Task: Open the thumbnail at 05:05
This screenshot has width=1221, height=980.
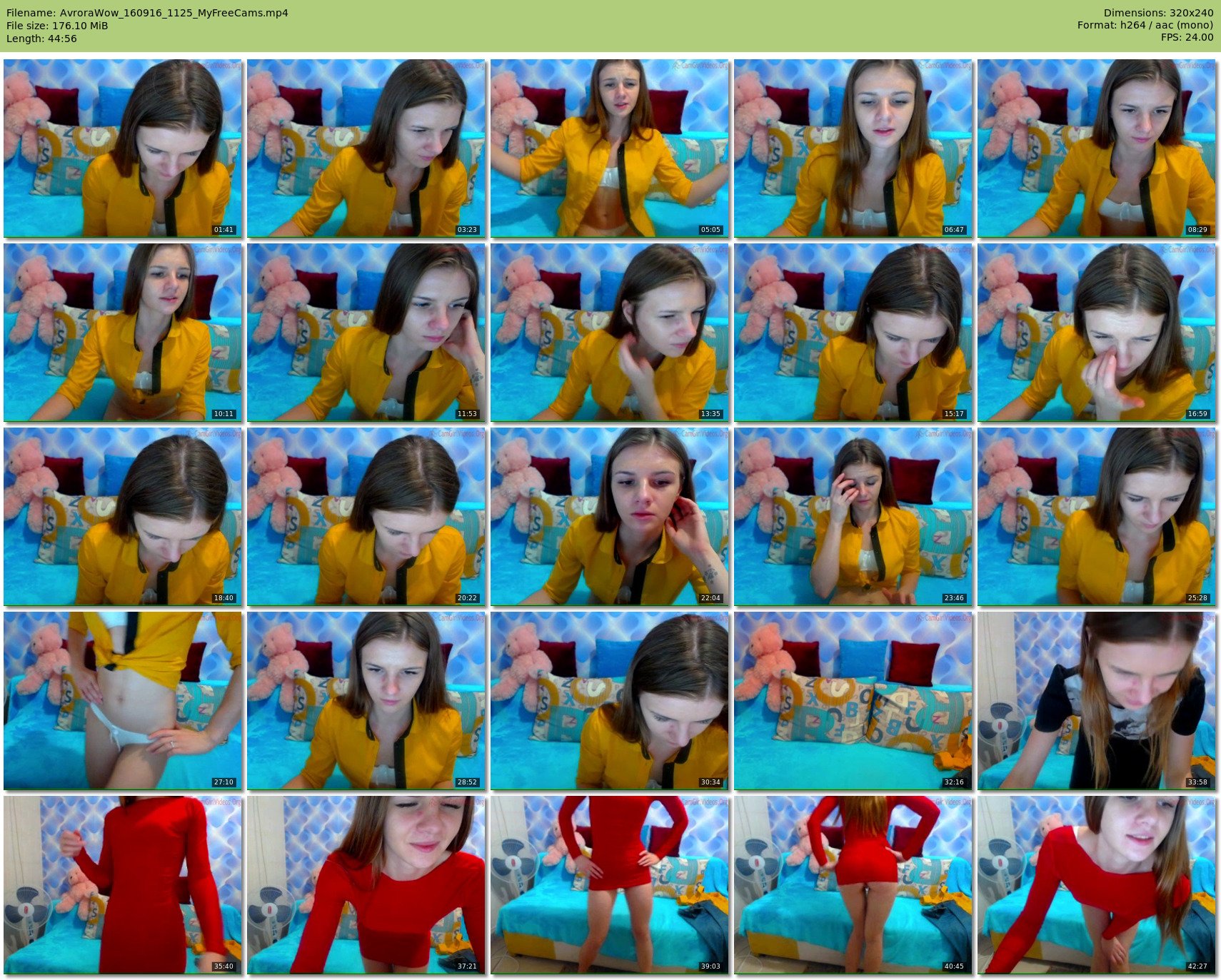Action: click(610, 148)
